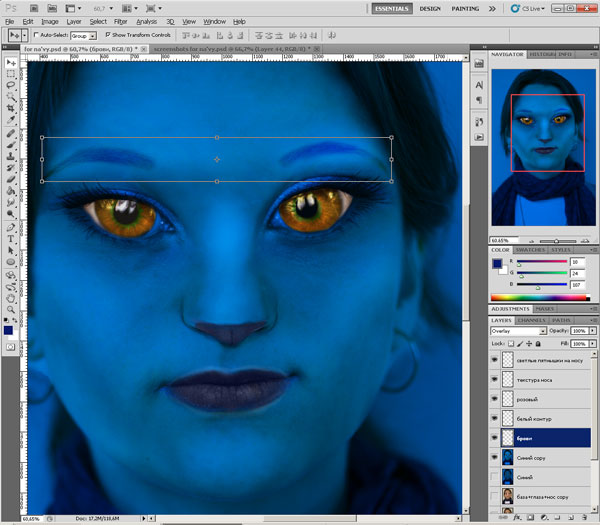Enable the Auto-Select checkbox

37,34
